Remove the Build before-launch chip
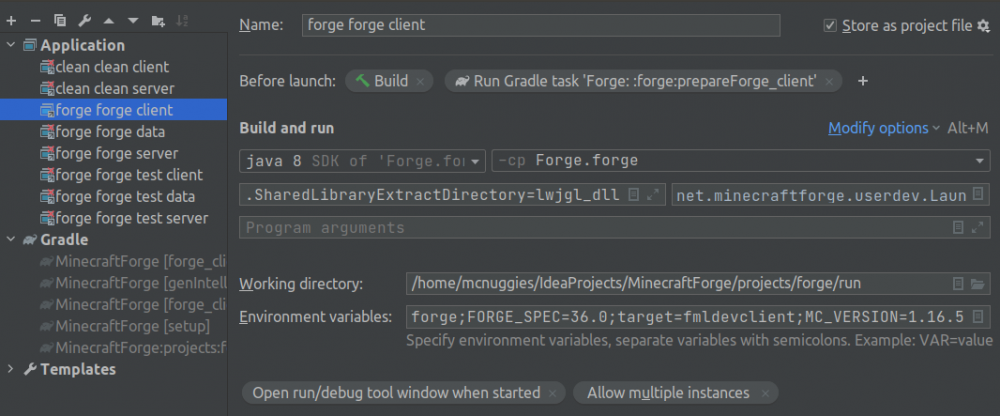This screenshot has width=1000, height=416. tap(420, 82)
